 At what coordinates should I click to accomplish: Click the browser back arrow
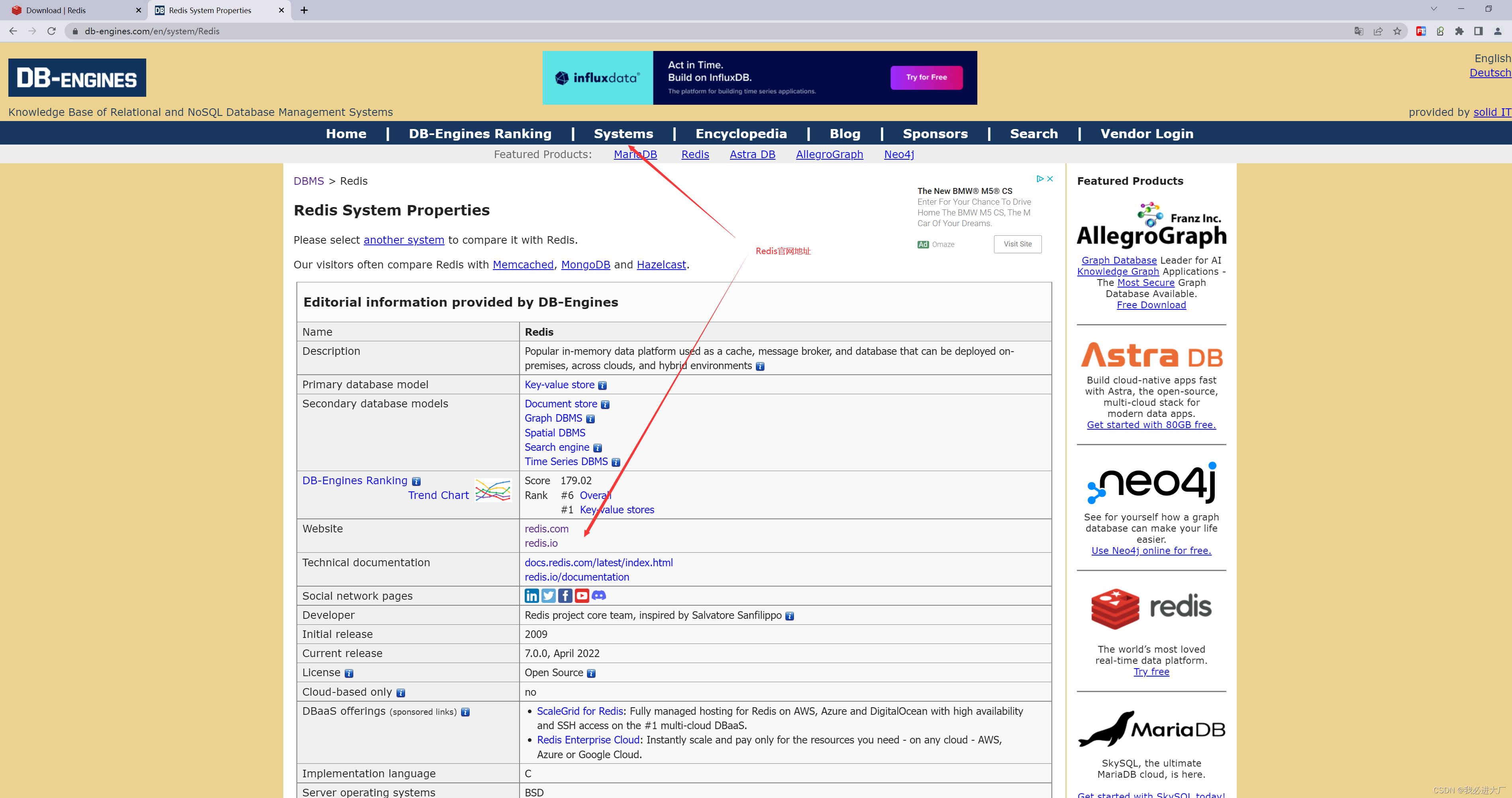(x=13, y=31)
